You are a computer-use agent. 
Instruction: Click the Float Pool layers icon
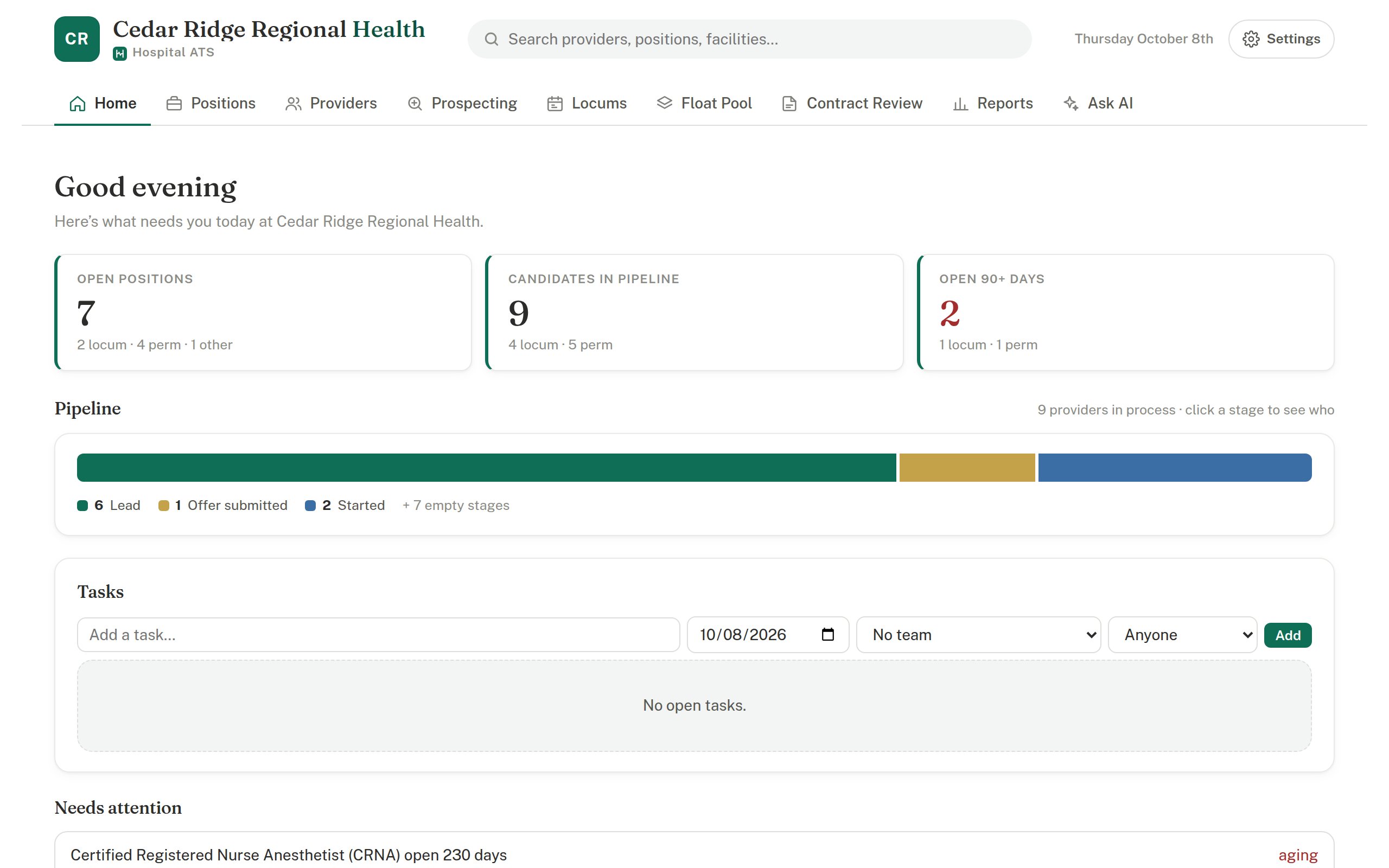pyautogui.click(x=664, y=103)
